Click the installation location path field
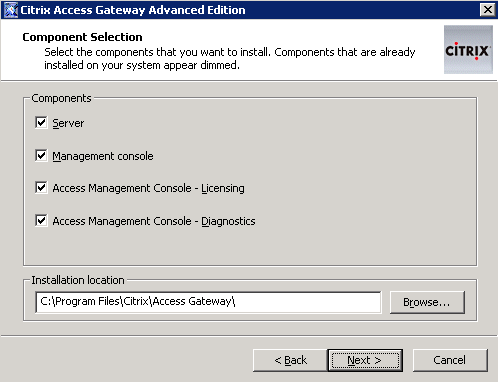Viewport: 498px width, 382px height. [208, 302]
